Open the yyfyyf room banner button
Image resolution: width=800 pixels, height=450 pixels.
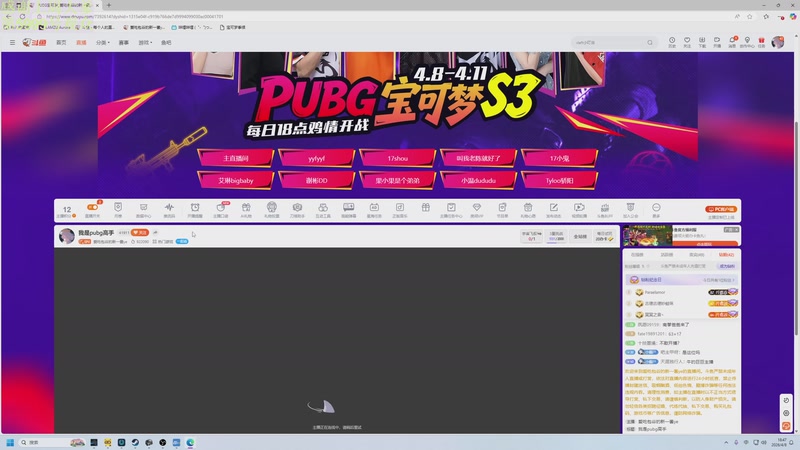point(316,158)
